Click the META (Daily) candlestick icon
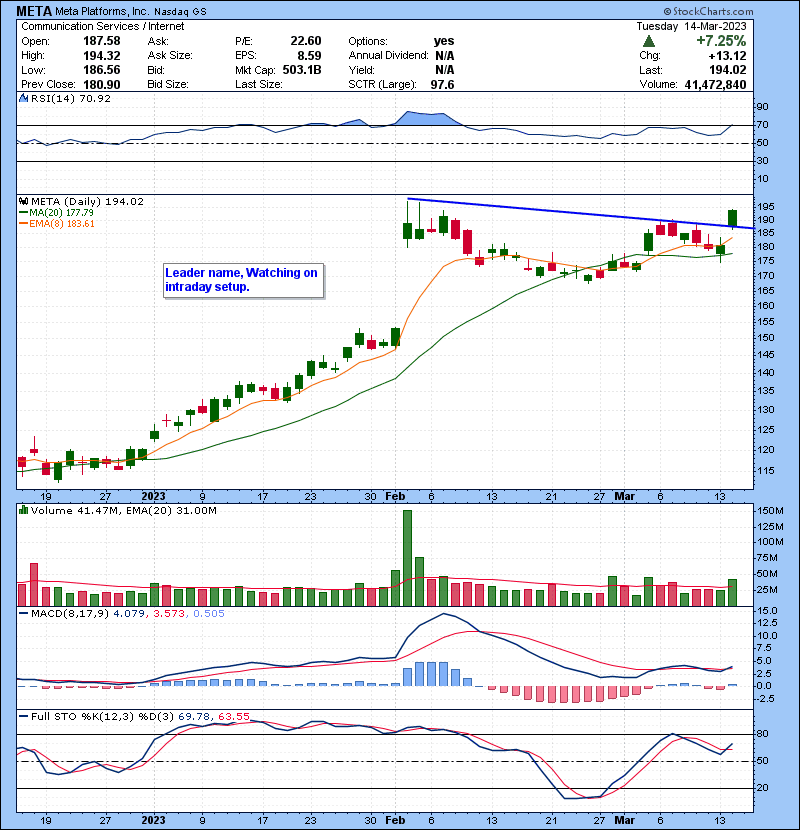800x830 pixels. [x=23, y=202]
